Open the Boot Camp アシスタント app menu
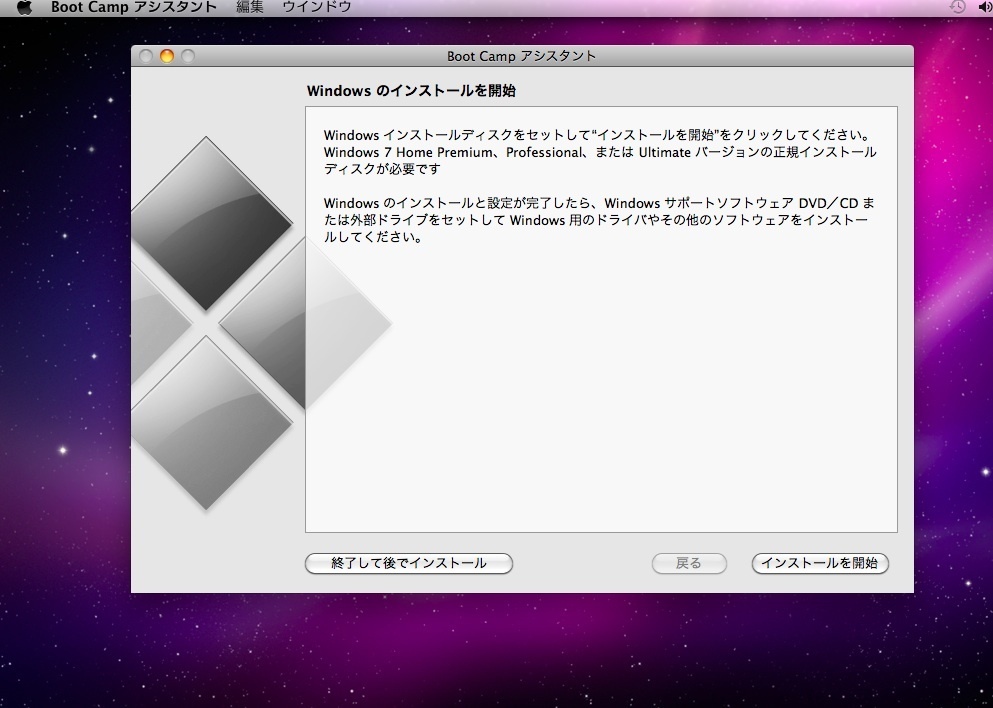Viewport: 993px width, 708px height. pos(134,7)
